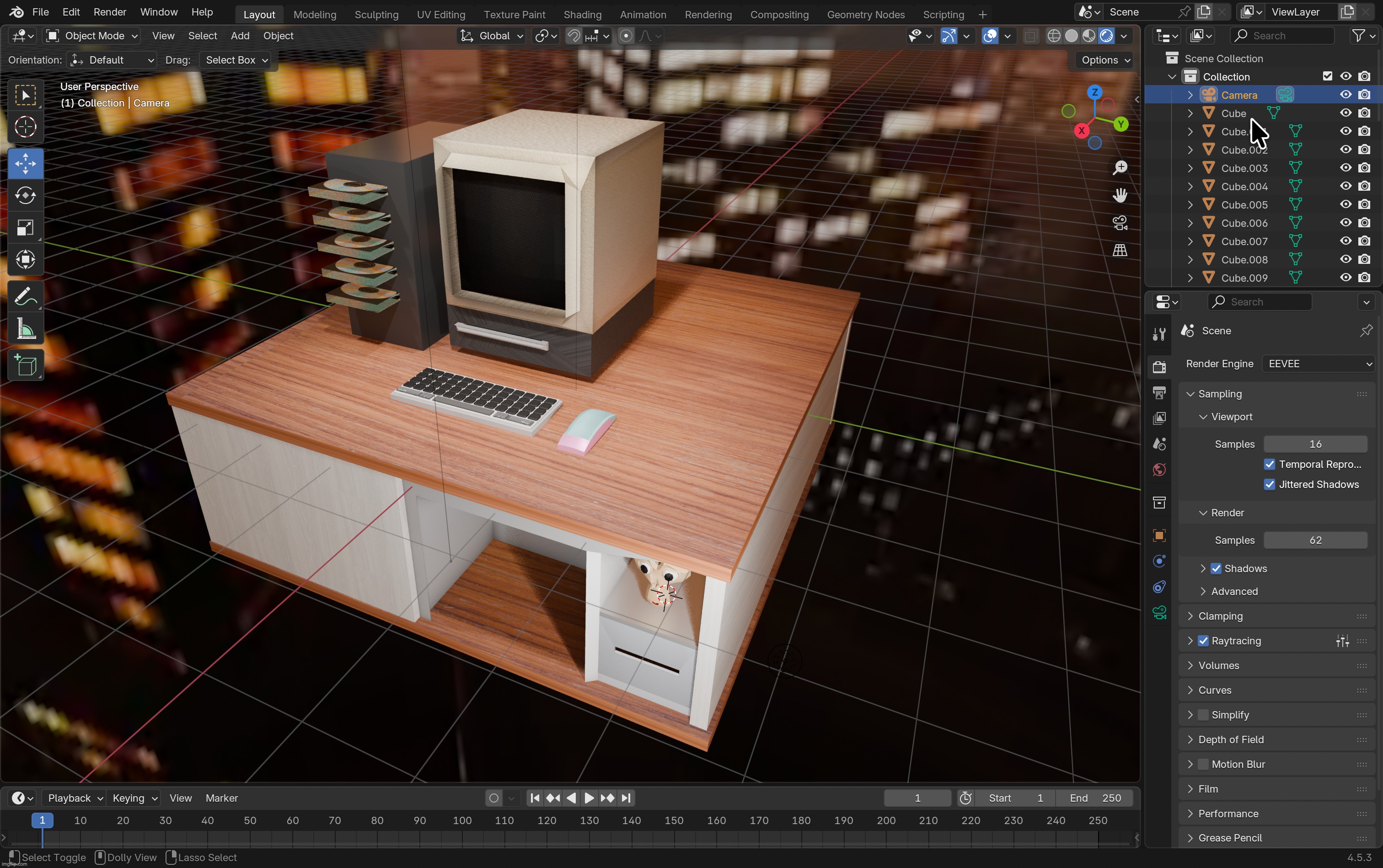1383x868 pixels.
Task: Select the Rotate tool
Action: click(x=25, y=195)
